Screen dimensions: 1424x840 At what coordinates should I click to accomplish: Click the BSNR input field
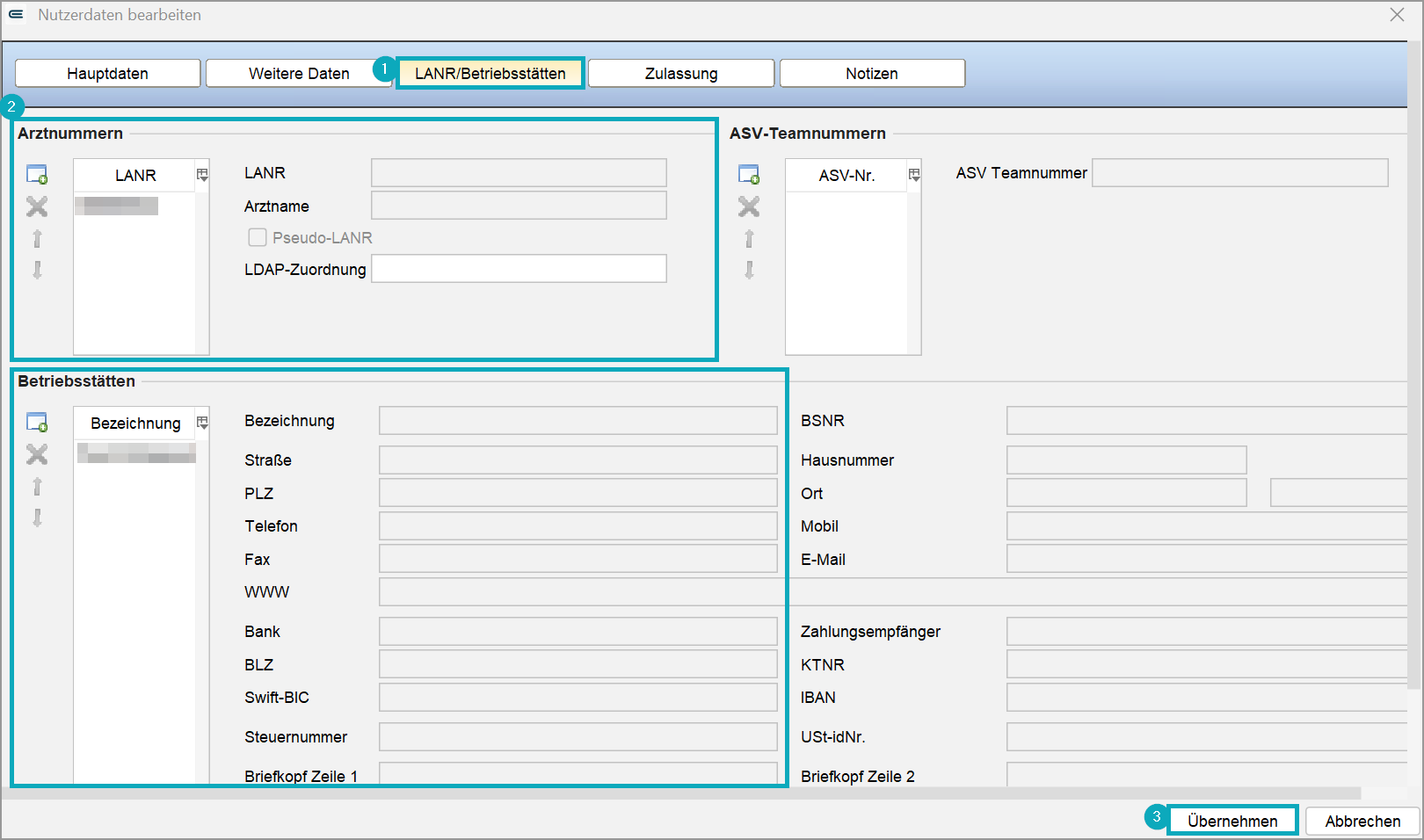(x=1209, y=421)
